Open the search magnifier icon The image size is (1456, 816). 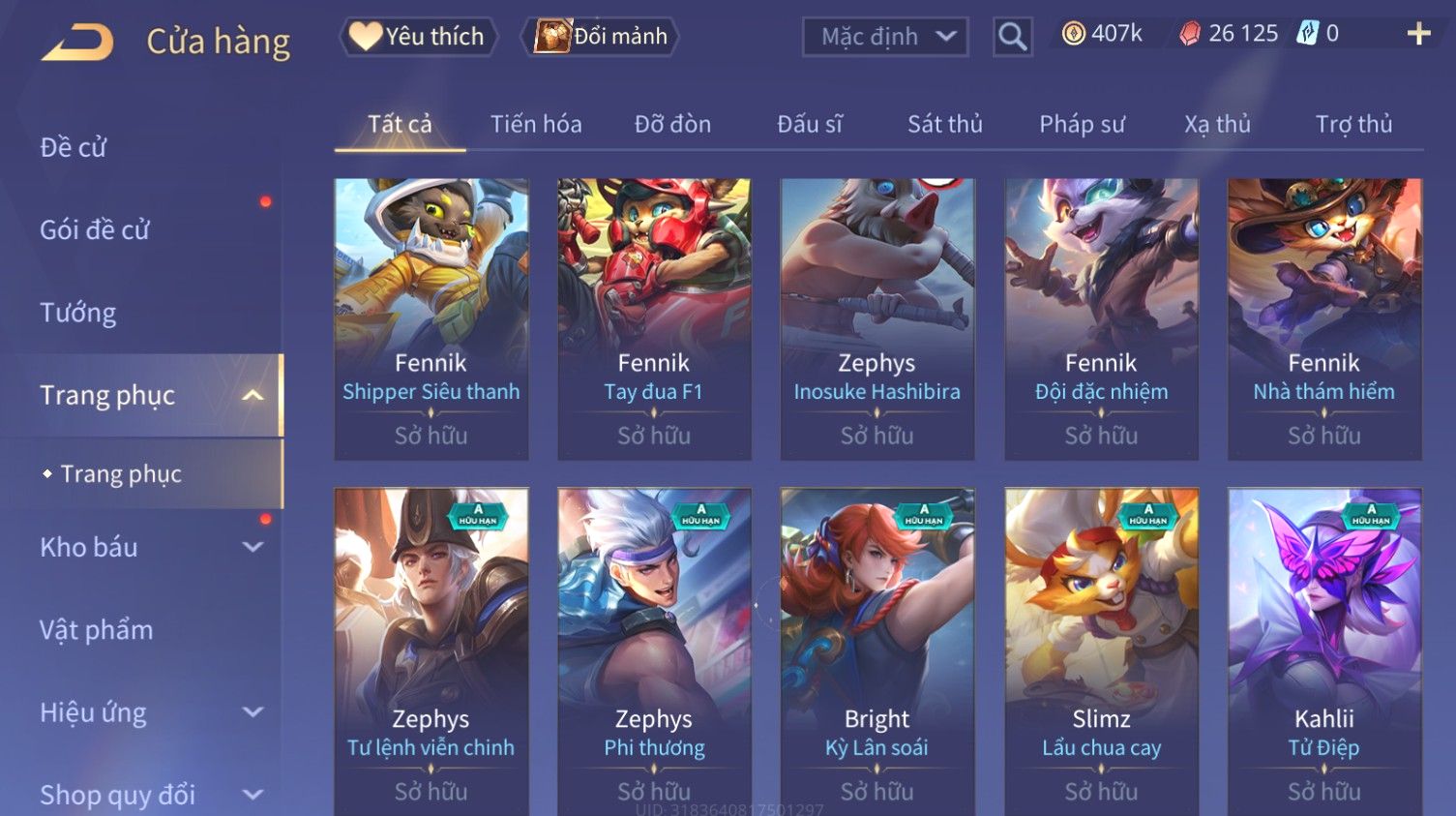point(1012,37)
